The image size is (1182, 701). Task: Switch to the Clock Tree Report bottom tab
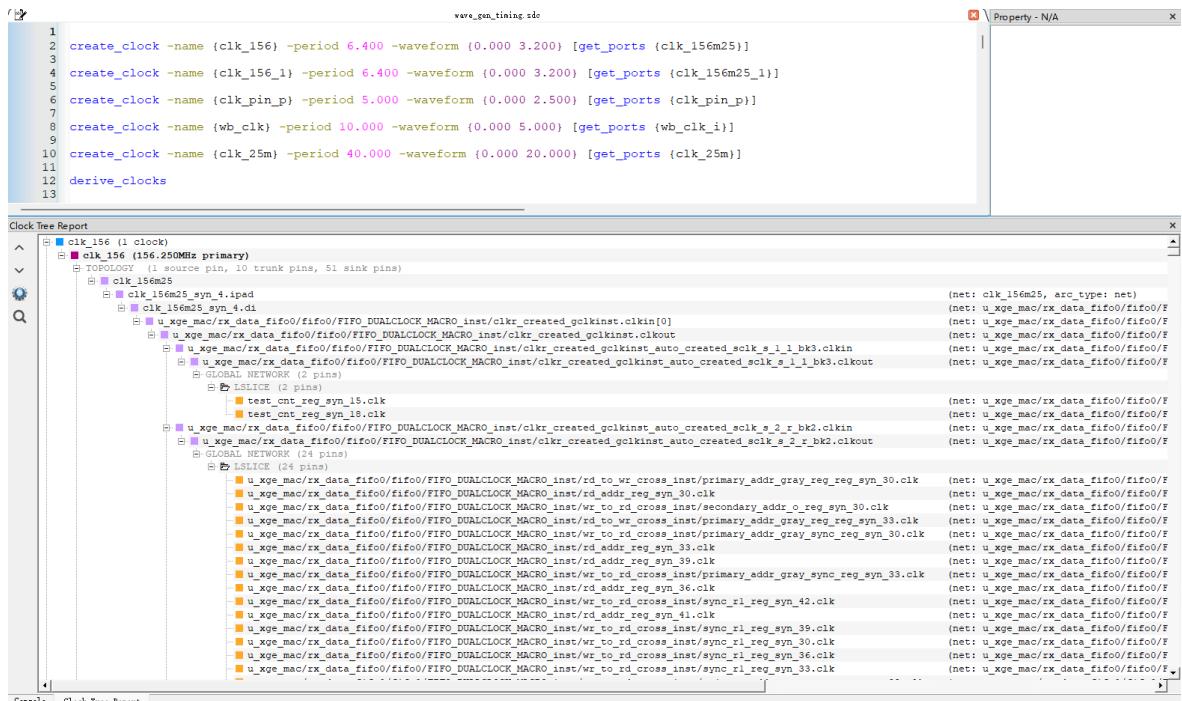coord(102,698)
